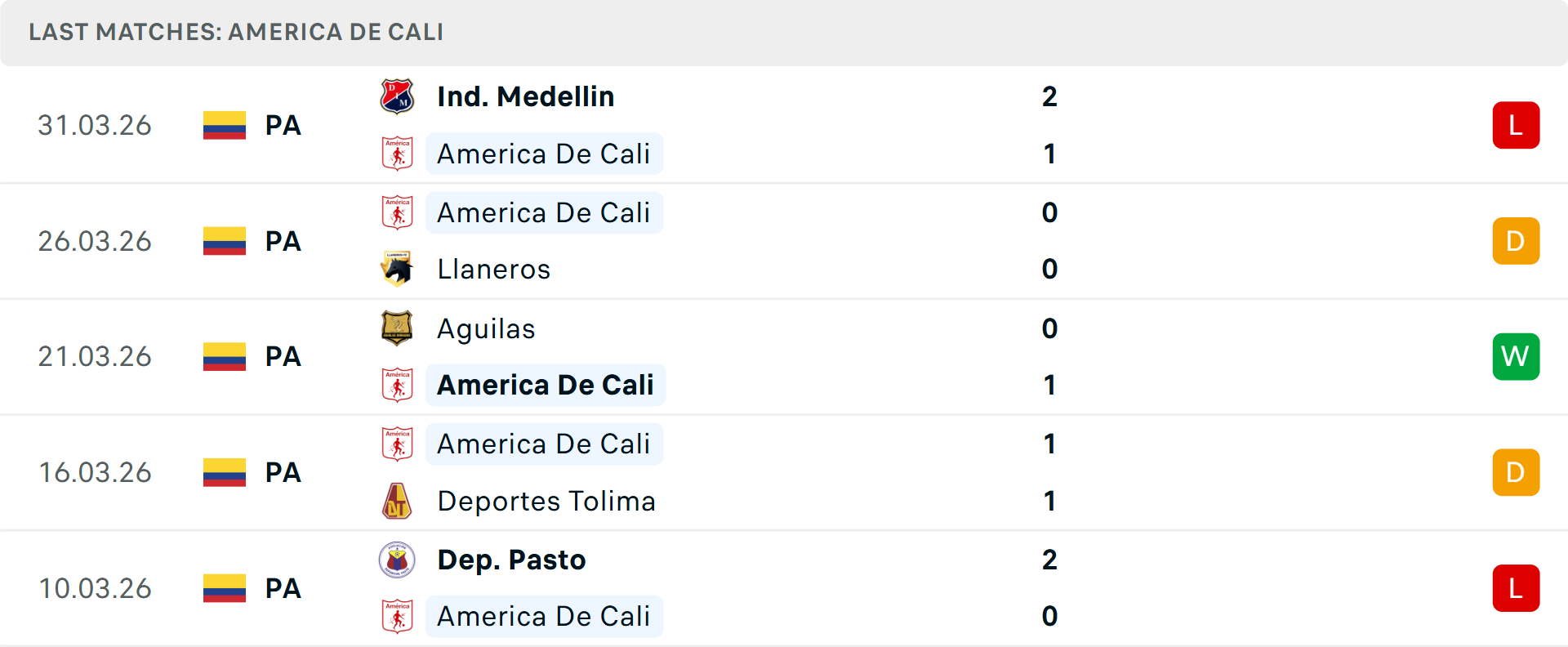This screenshot has width=1568, height=647.
Task: Click the Colombia flag beside the 10.03.26 match
Action: (x=224, y=587)
